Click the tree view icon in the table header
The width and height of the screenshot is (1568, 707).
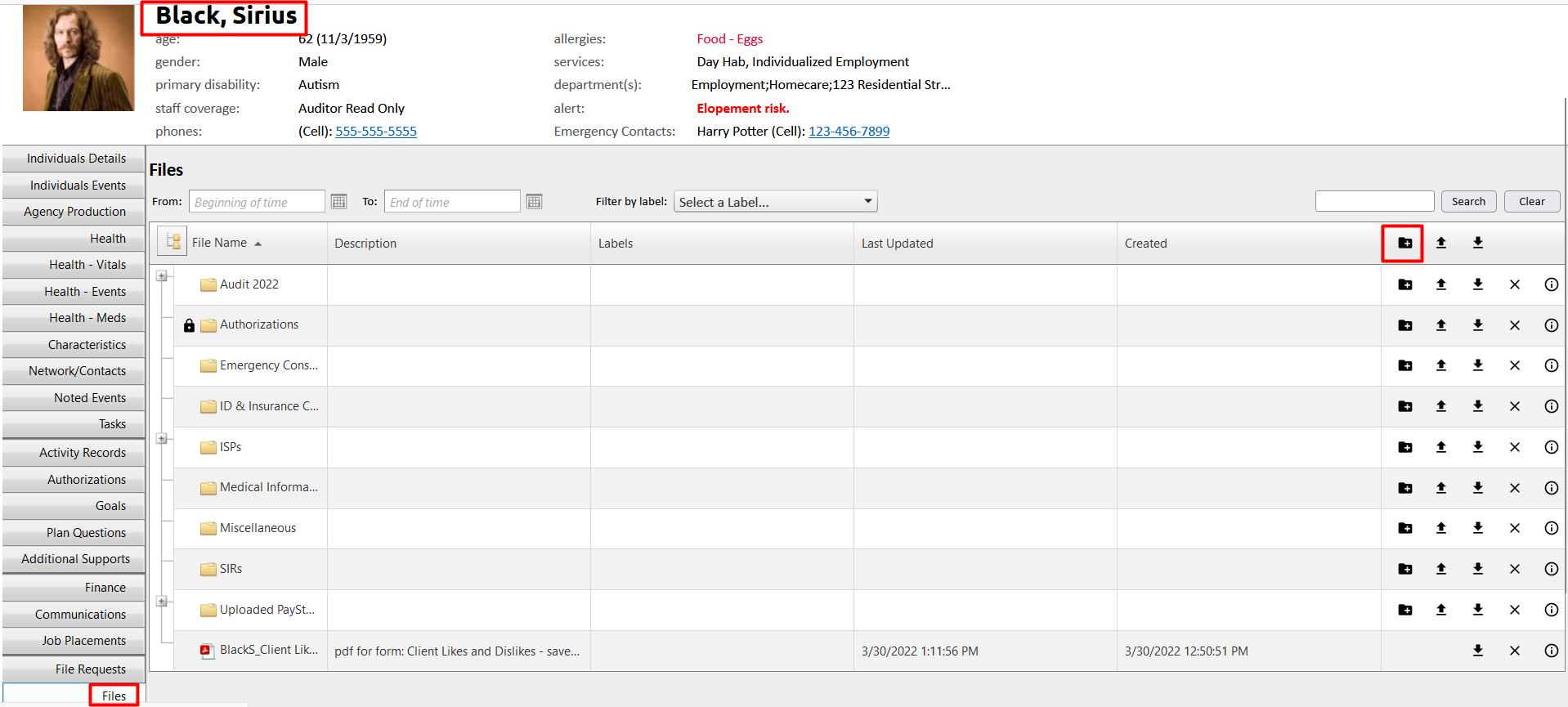[x=172, y=242]
